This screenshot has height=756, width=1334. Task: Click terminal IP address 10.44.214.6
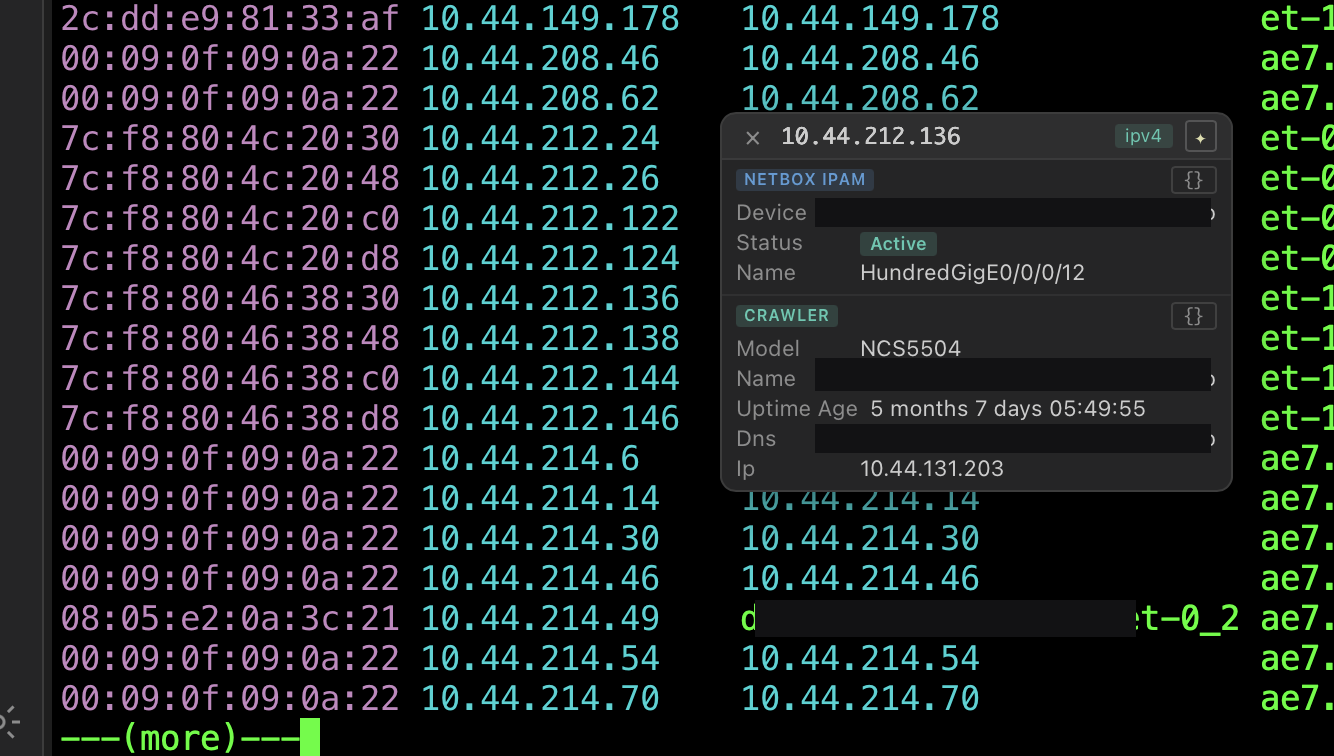[530, 458]
